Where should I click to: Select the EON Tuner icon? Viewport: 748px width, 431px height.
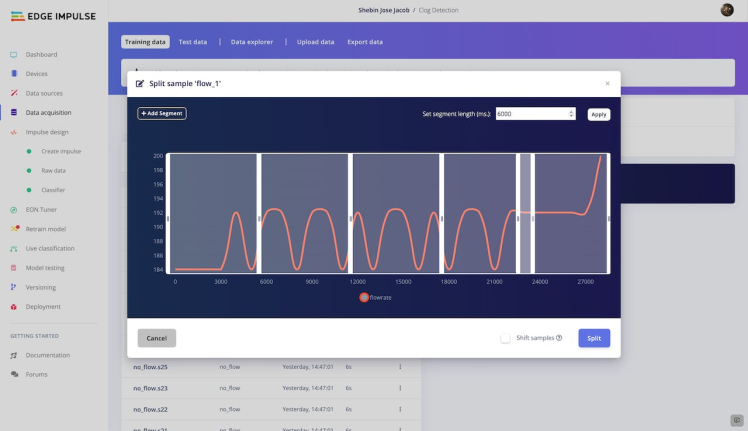(x=13, y=210)
